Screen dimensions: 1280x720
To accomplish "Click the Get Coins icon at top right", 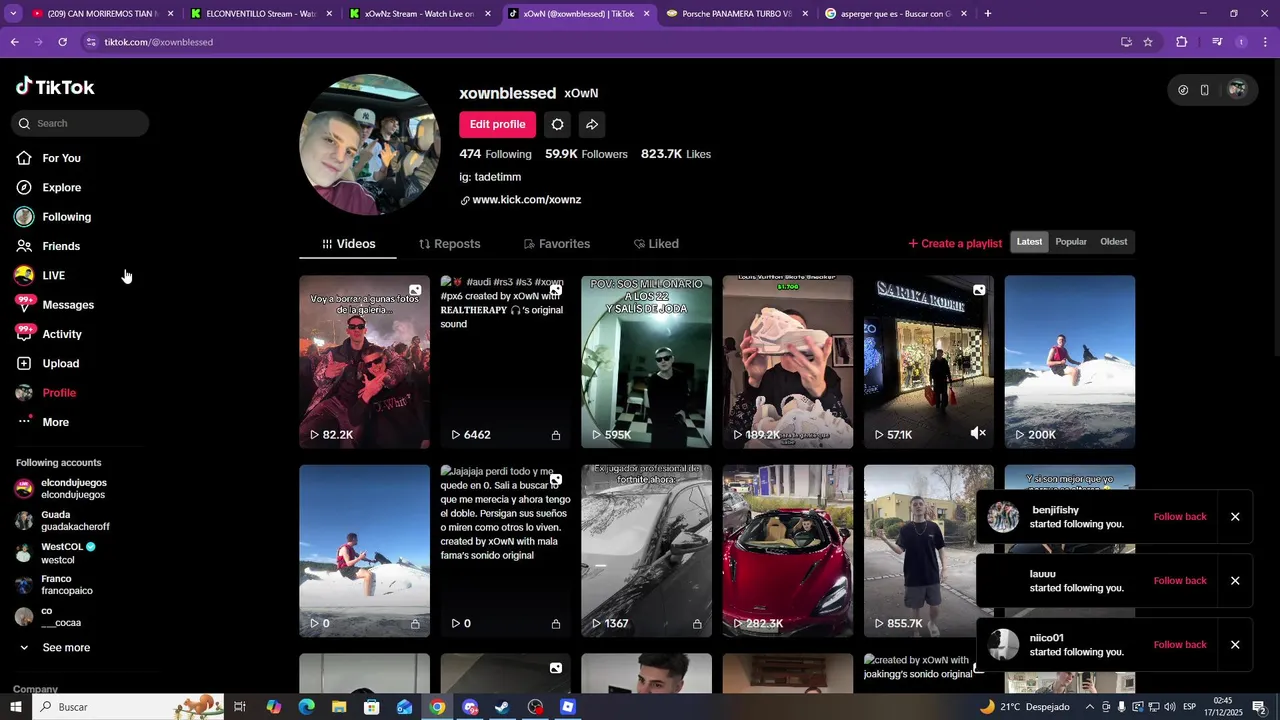I will 1183,90.
